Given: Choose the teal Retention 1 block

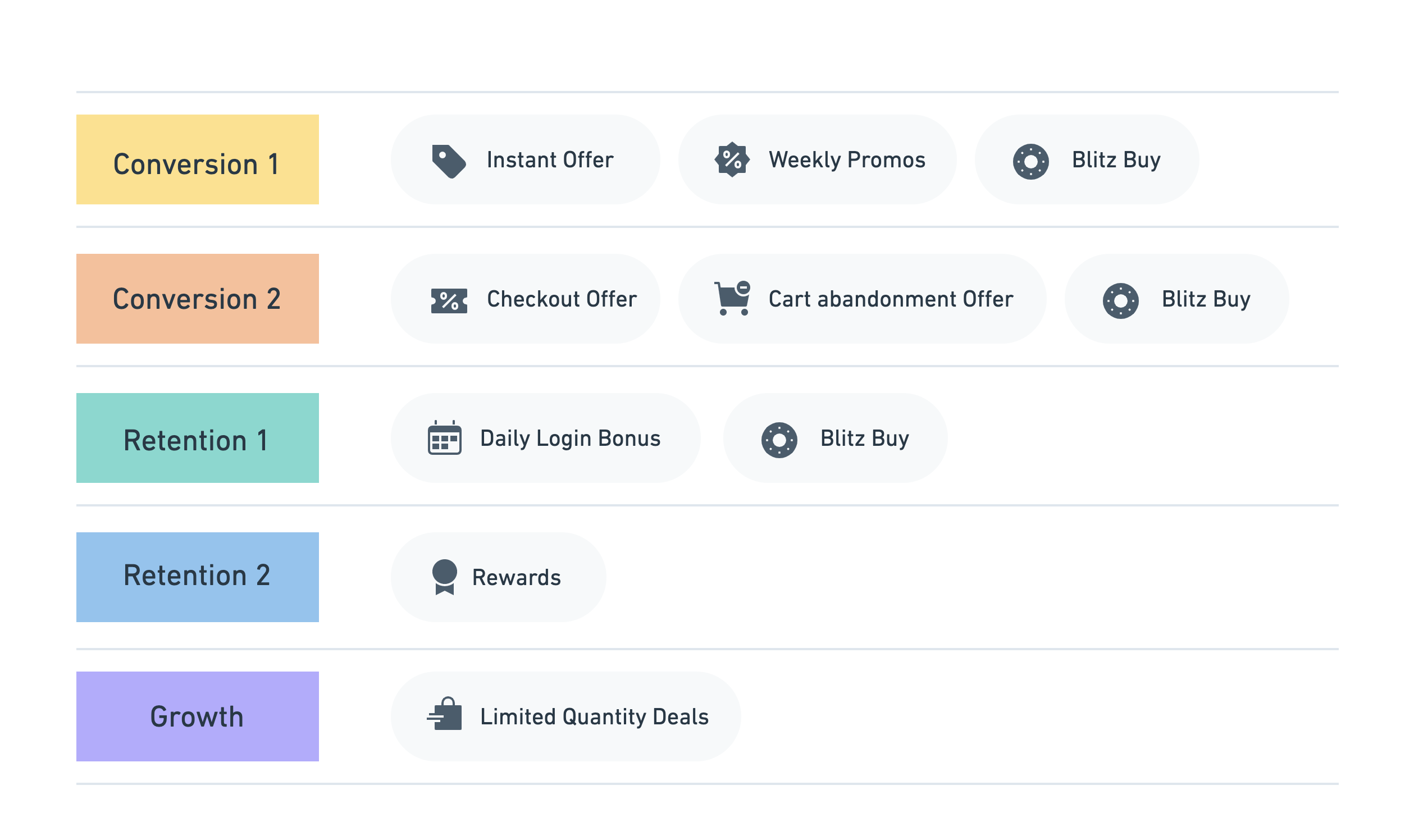Looking at the screenshot, I should point(198,437).
